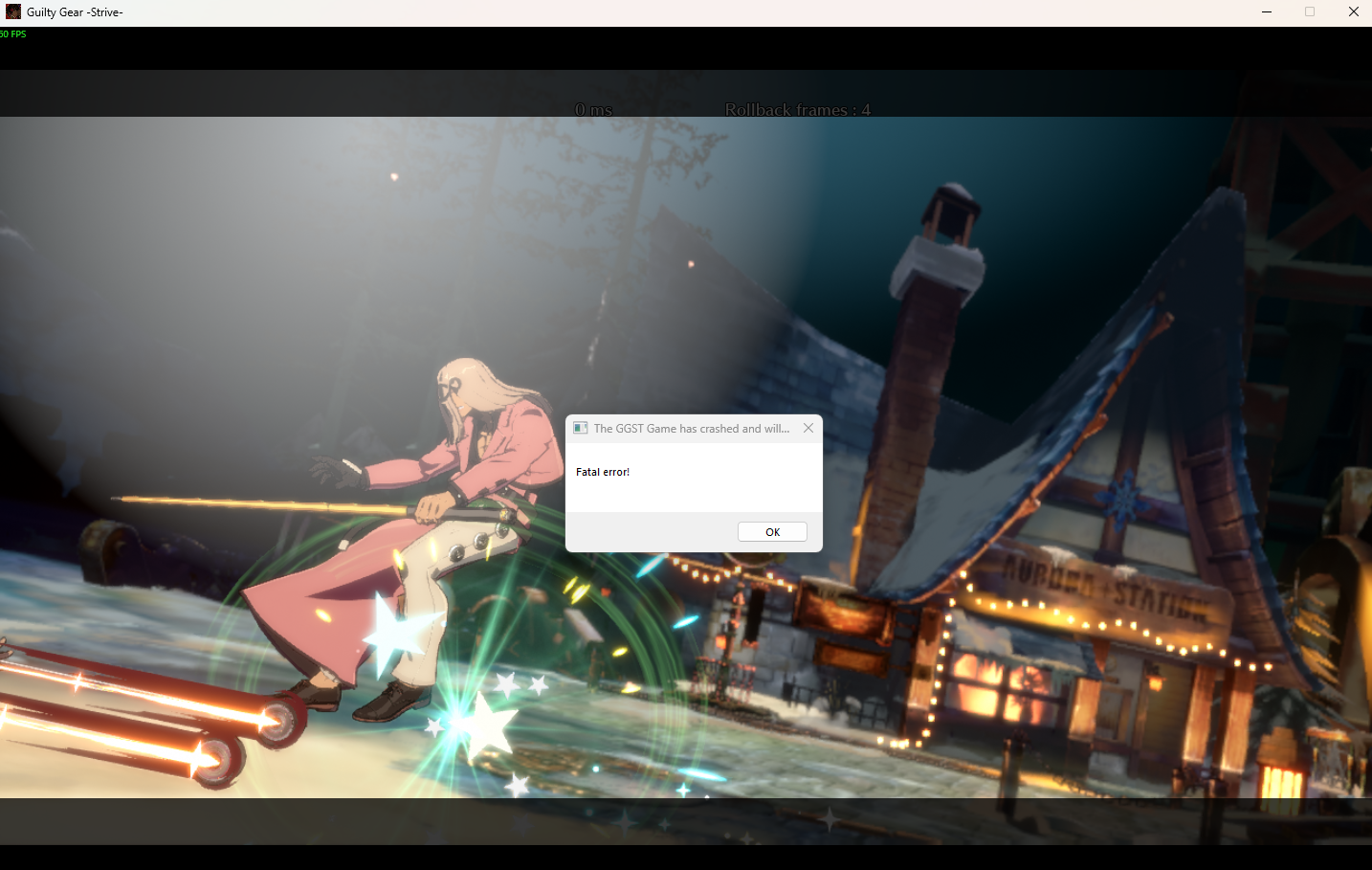This screenshot has height=870, width=1372.
Task: Click the "0 ms" latency readout
Action: click(x=593, y=109)
